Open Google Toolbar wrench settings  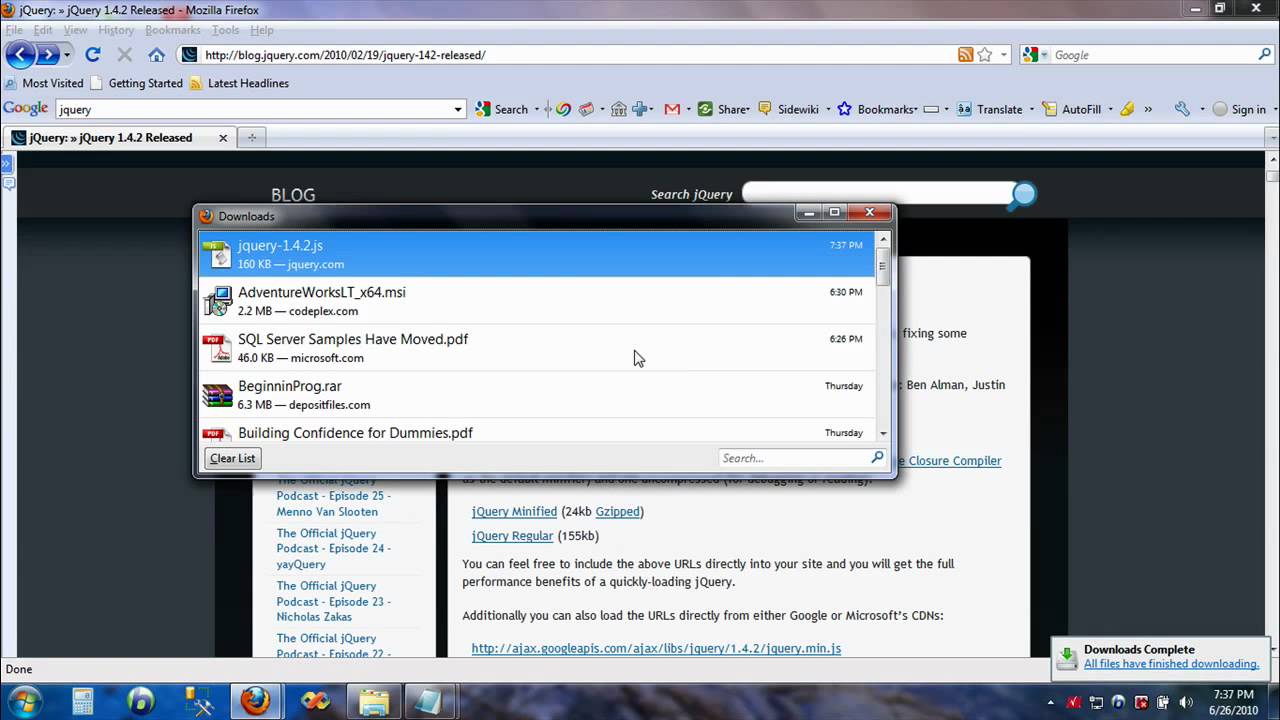(x=1182, y=109)
